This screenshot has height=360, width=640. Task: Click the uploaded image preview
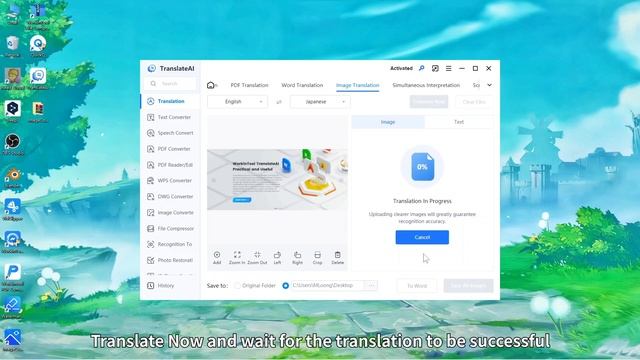click(277, 180)
